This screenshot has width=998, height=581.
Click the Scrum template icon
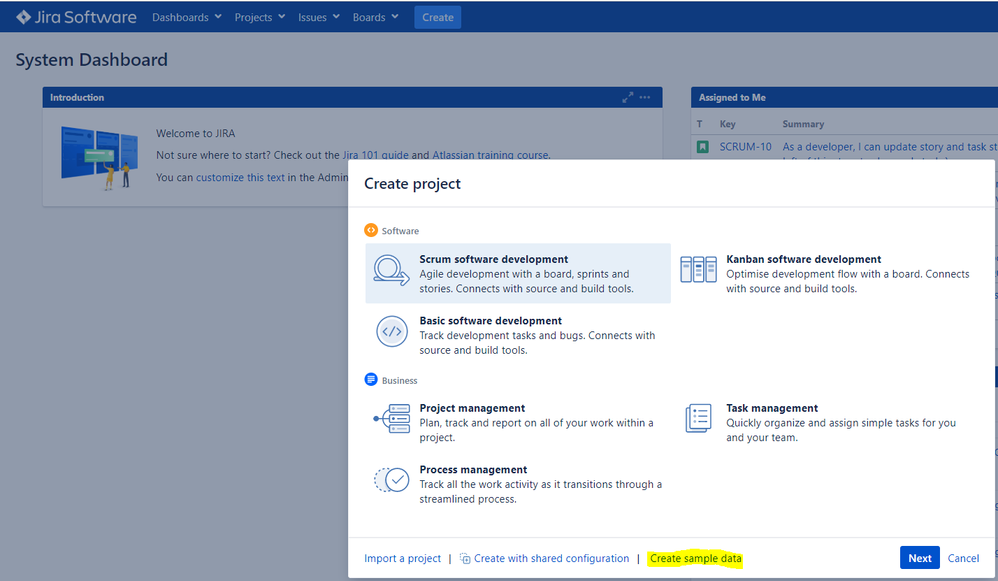[391, 270]
